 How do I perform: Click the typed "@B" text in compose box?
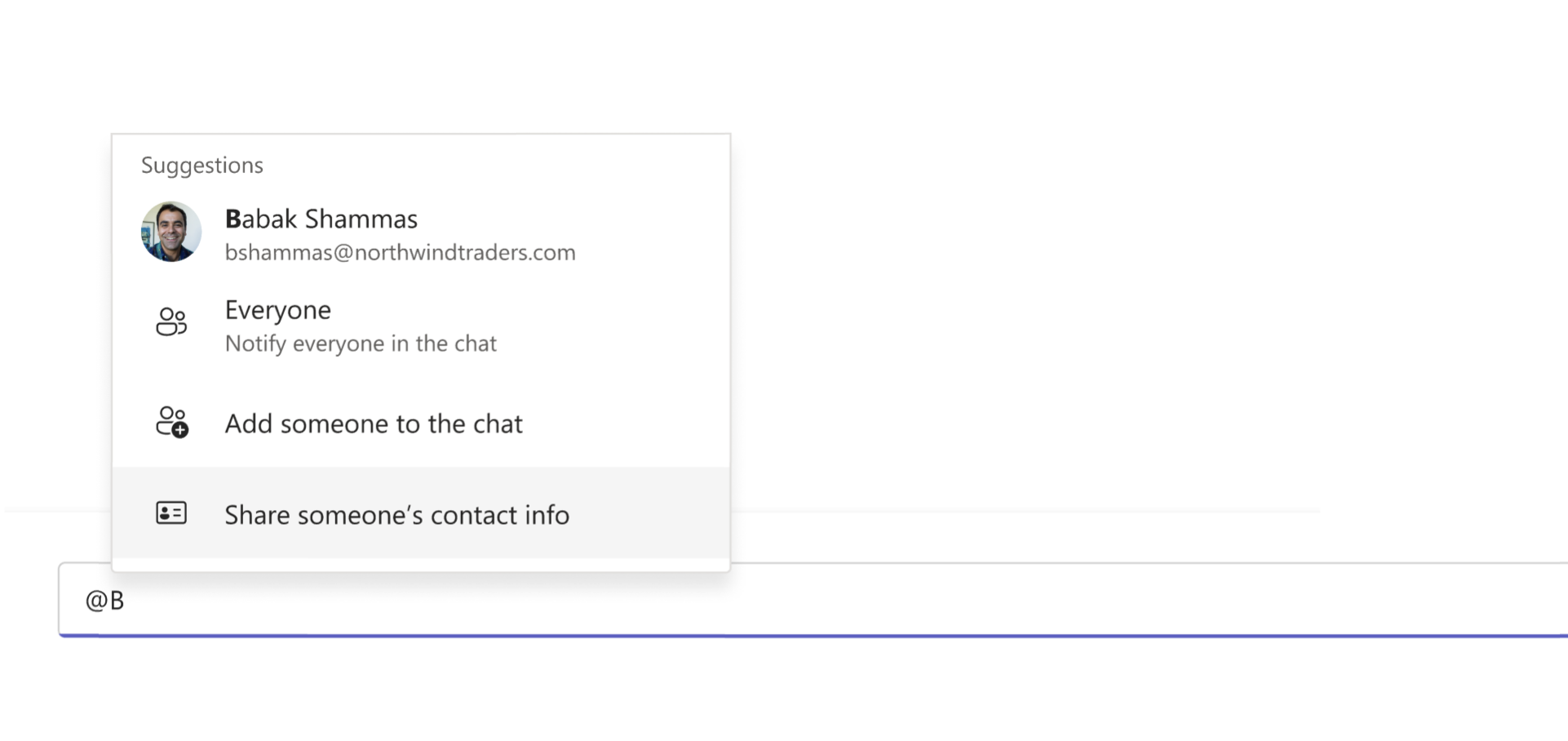tap(104, 601)
